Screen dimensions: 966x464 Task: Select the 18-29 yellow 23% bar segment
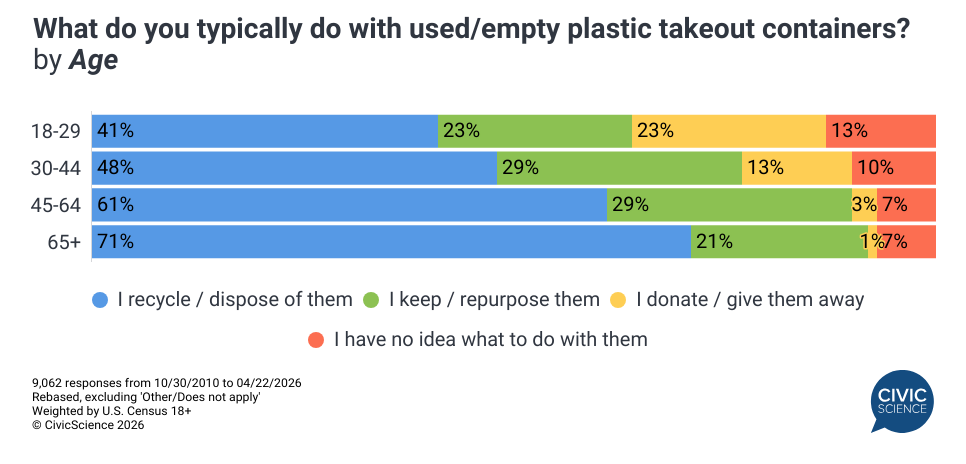pos(728,130)
